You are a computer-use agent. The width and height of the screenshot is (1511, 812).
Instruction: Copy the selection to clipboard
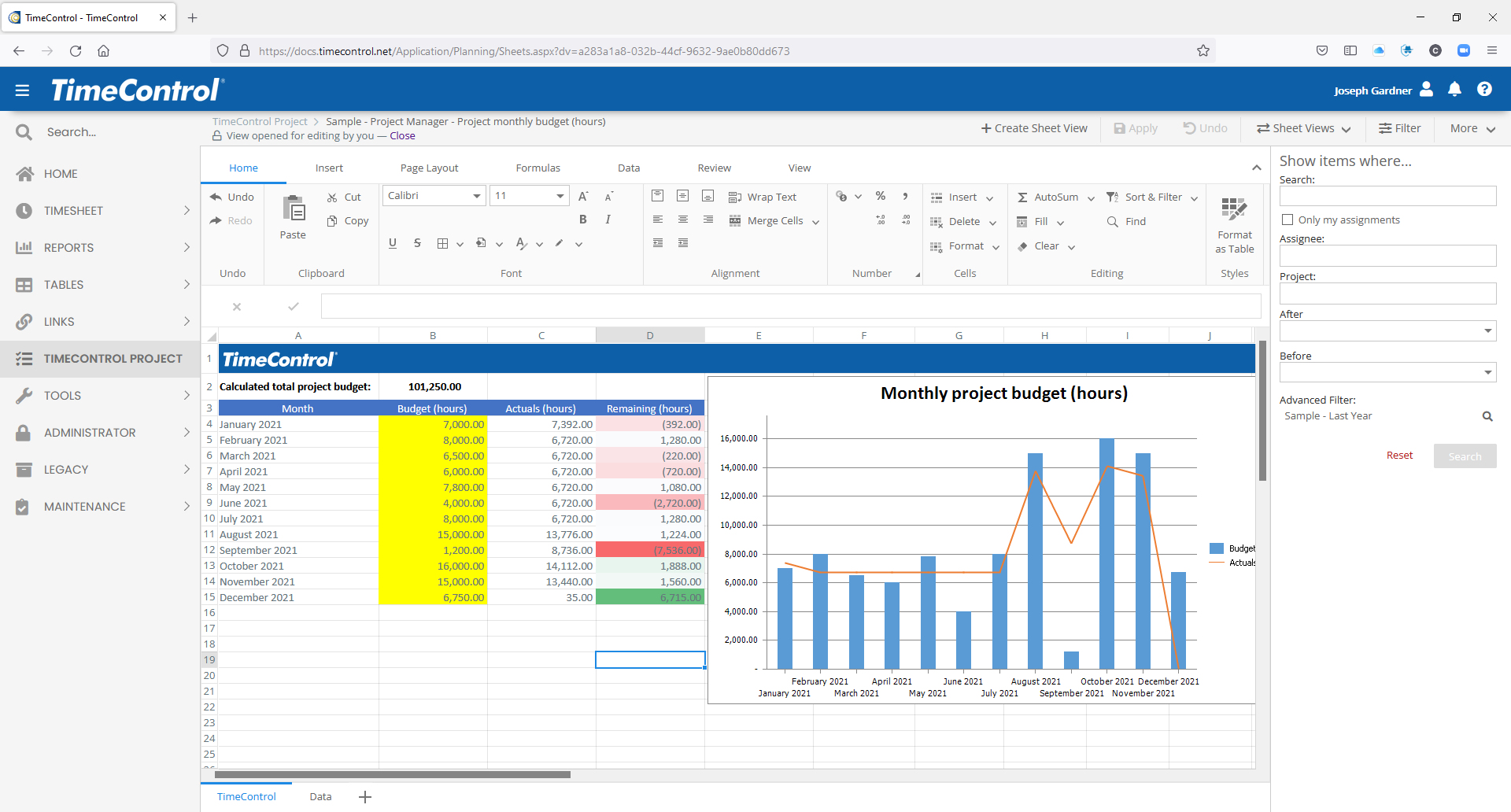[x=347, y=221]
